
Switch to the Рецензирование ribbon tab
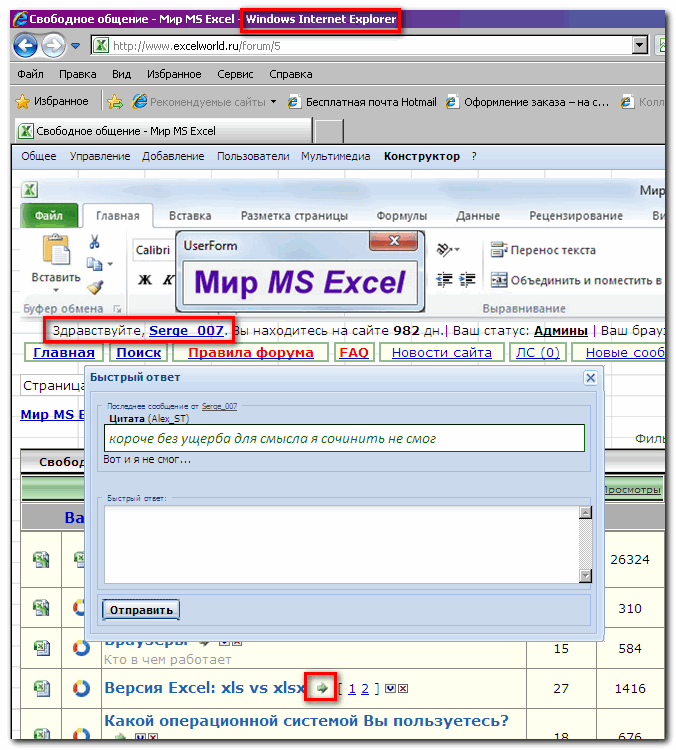pos(576,216)
